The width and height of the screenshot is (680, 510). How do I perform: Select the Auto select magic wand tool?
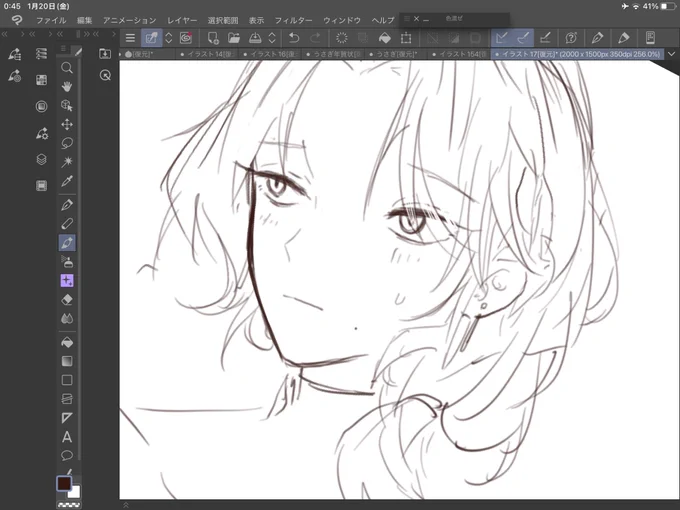coord(67,162)
